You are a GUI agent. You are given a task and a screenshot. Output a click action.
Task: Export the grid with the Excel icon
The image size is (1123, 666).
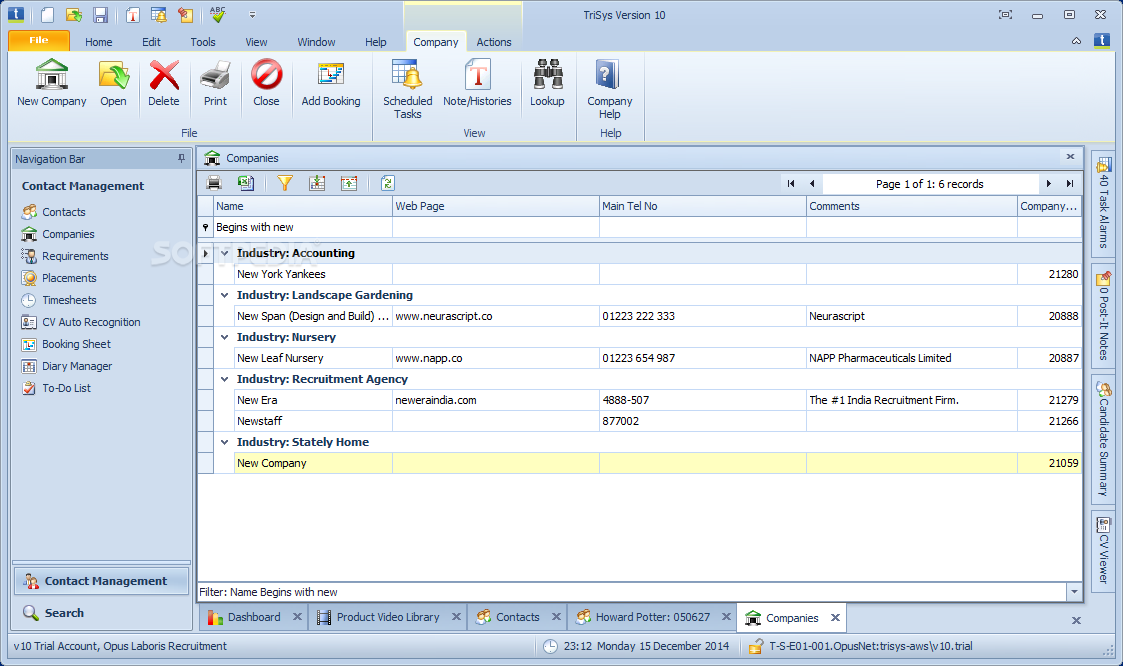tap(245, 183)
